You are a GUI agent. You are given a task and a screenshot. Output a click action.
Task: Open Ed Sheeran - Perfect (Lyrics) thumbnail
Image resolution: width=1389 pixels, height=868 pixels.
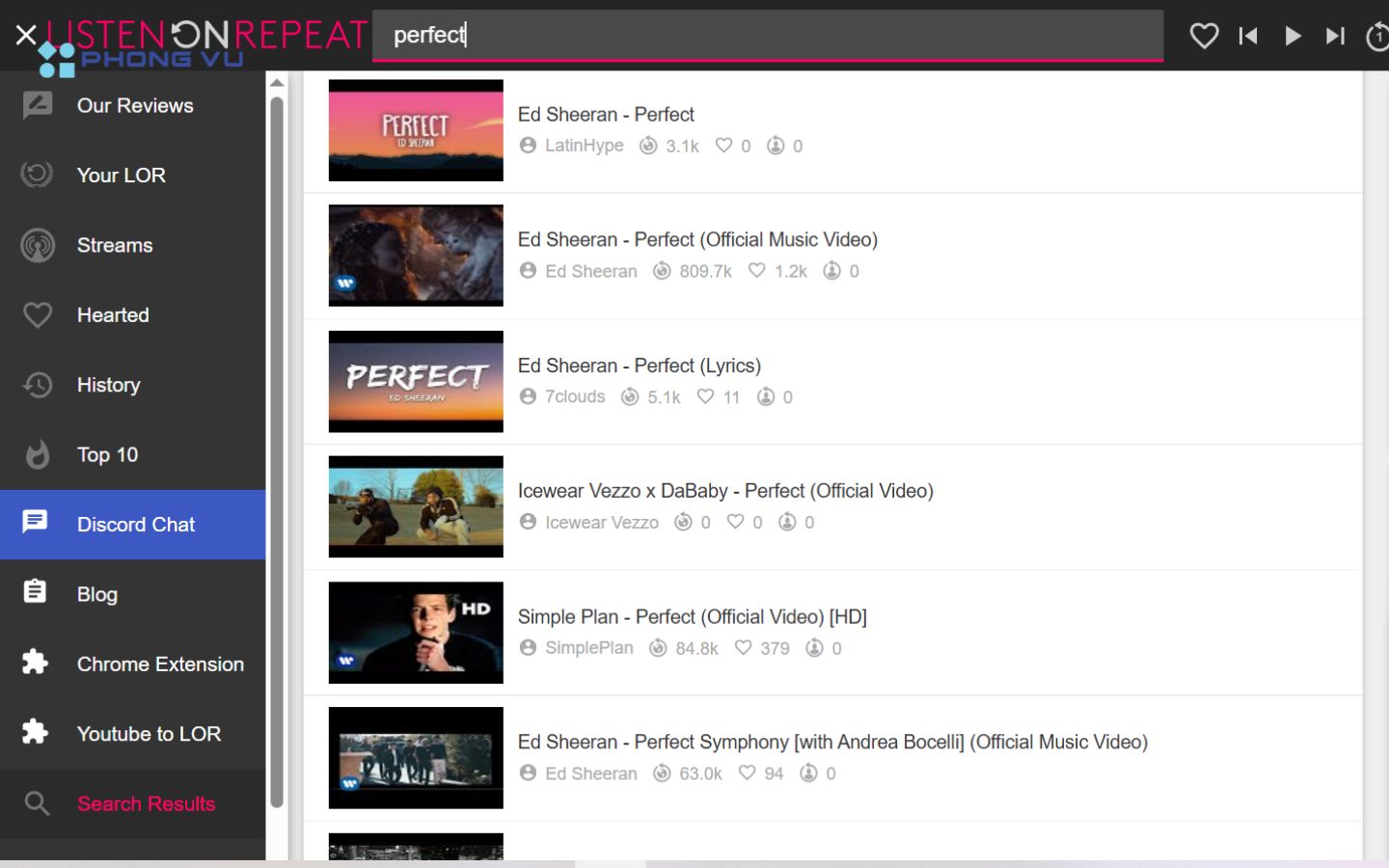pos(416,382)
